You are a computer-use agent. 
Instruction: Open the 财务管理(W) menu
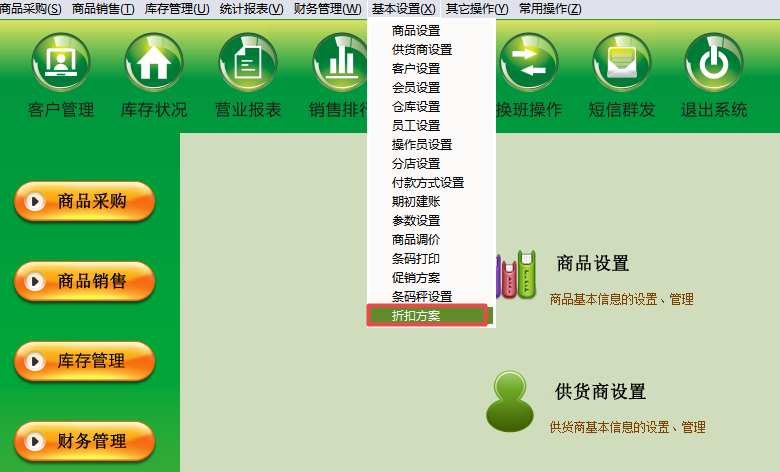[327, 9]
